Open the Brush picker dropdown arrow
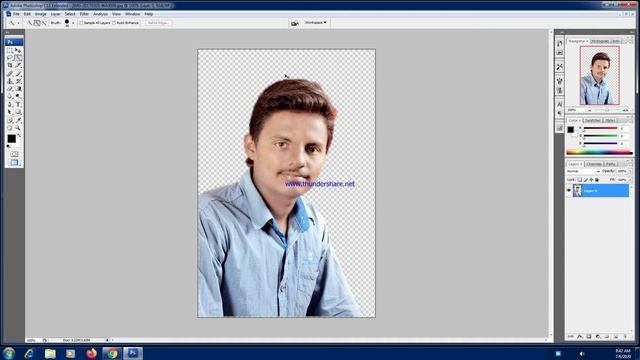 click(x=73, y=23)
